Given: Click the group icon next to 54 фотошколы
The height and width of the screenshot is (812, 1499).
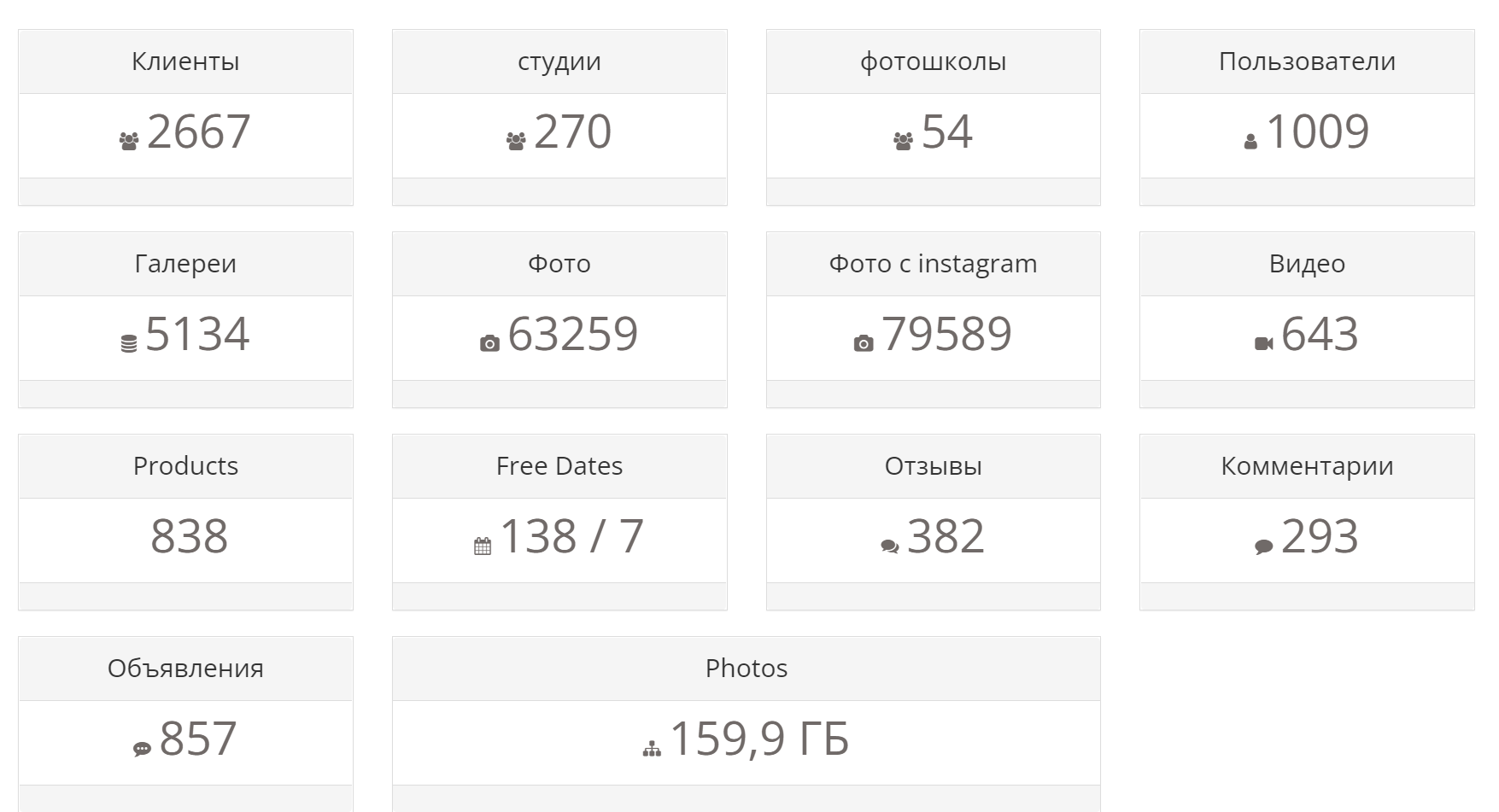Looking at the screenshot, I should click(x=903, y=142).
